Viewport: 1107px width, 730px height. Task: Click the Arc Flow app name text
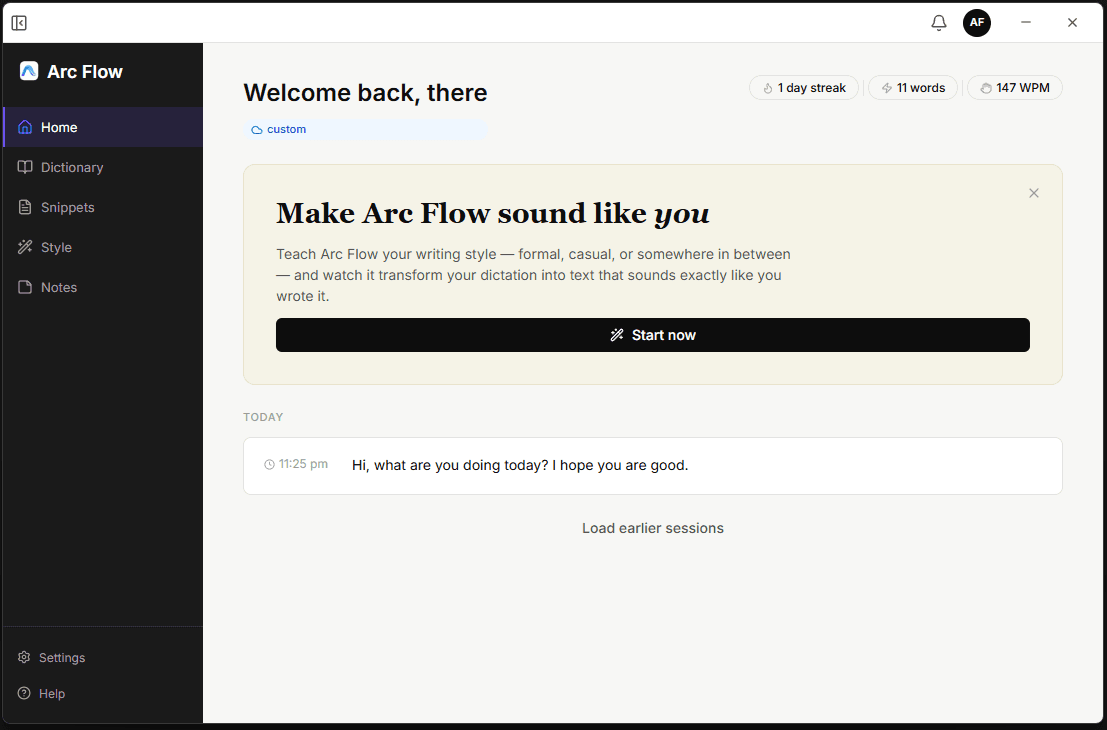[x=85, y=71]
